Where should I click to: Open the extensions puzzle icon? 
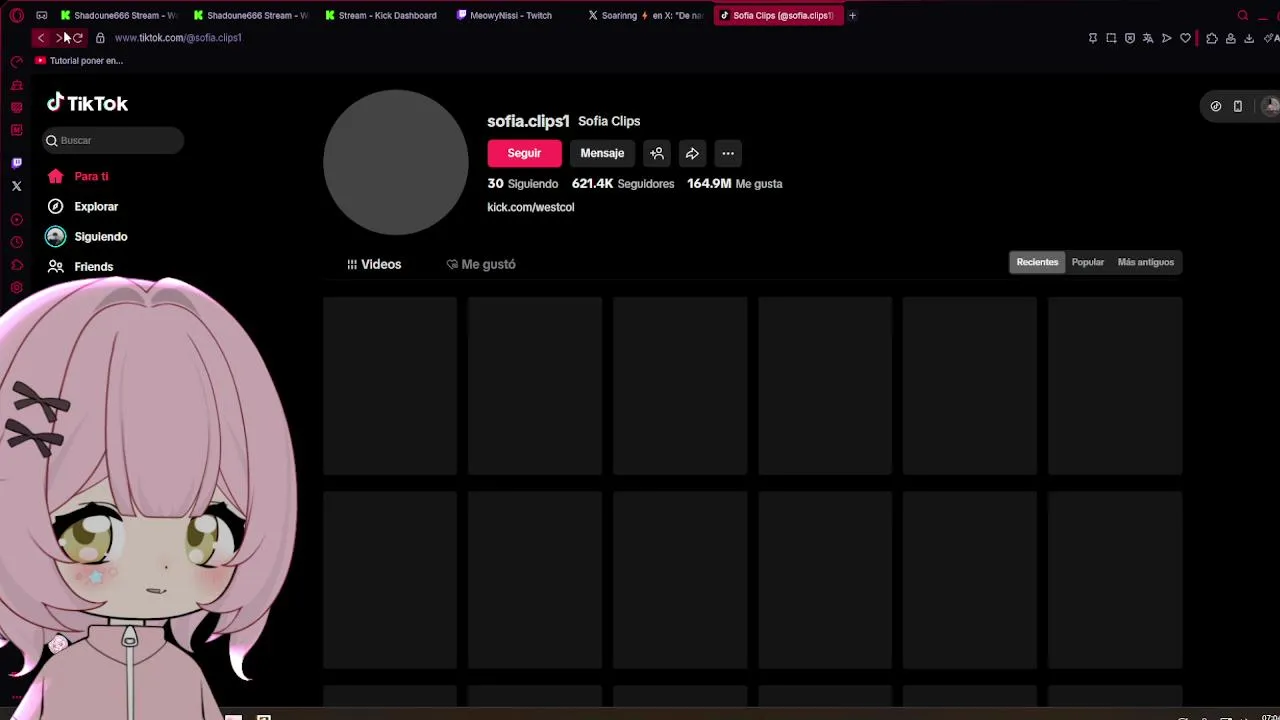point(1212,38)
